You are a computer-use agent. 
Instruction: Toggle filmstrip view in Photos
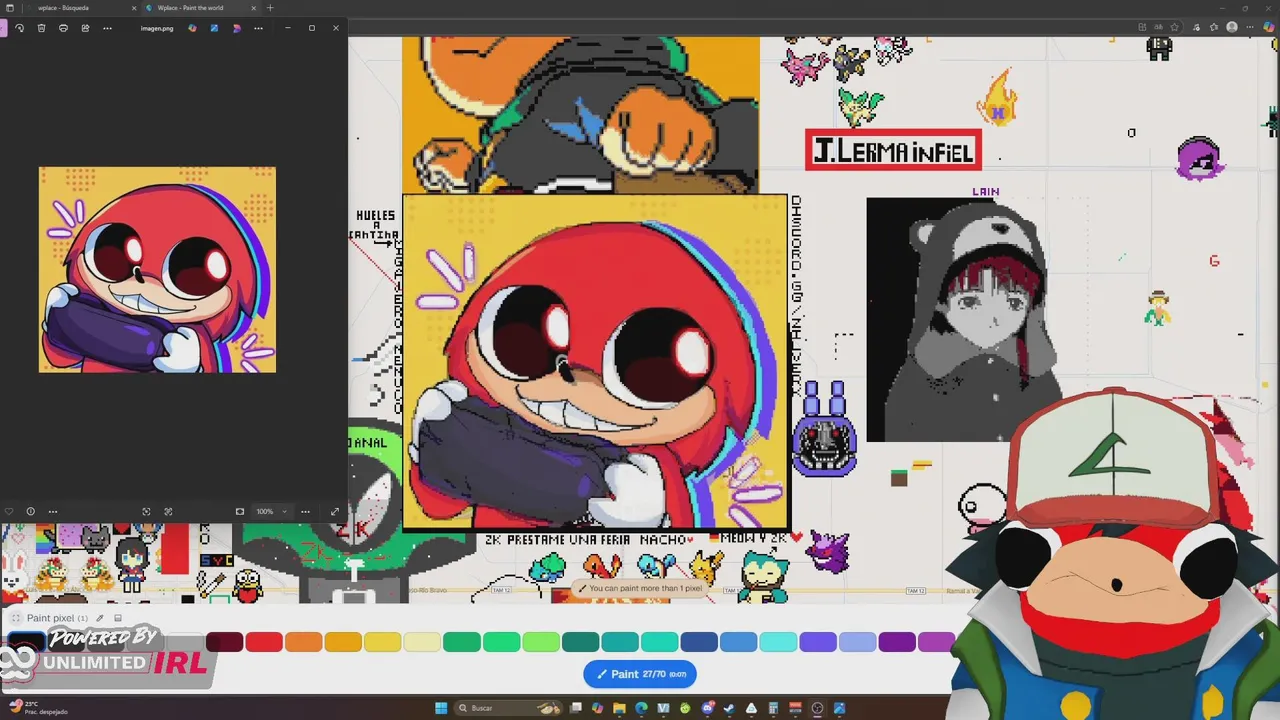click(x=239, y=511)
